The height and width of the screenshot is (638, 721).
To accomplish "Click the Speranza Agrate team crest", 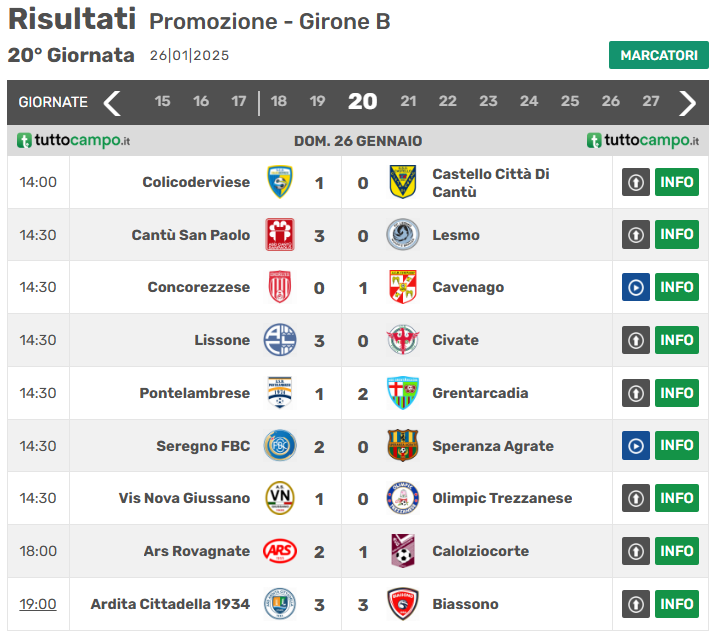I will [402, 446].
